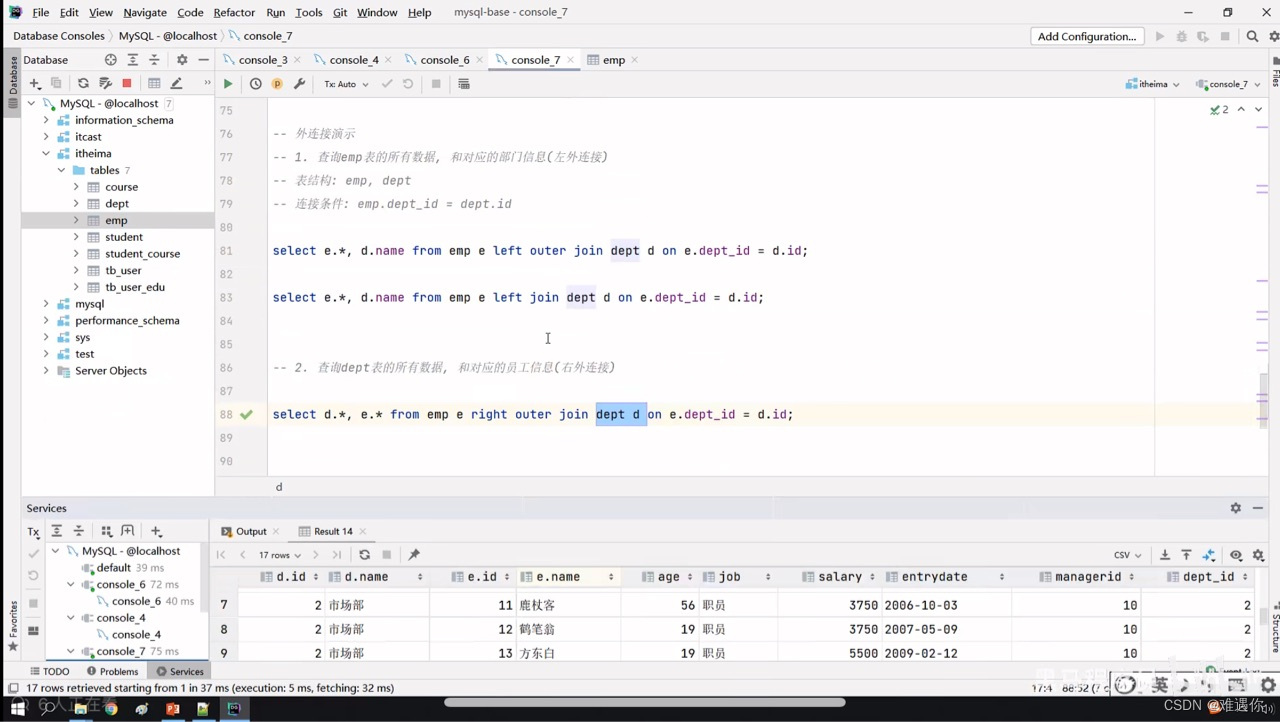Click the scroll-from-editor target icon
The height and width of the screenshot is (722, 1280).
[111, 60]
